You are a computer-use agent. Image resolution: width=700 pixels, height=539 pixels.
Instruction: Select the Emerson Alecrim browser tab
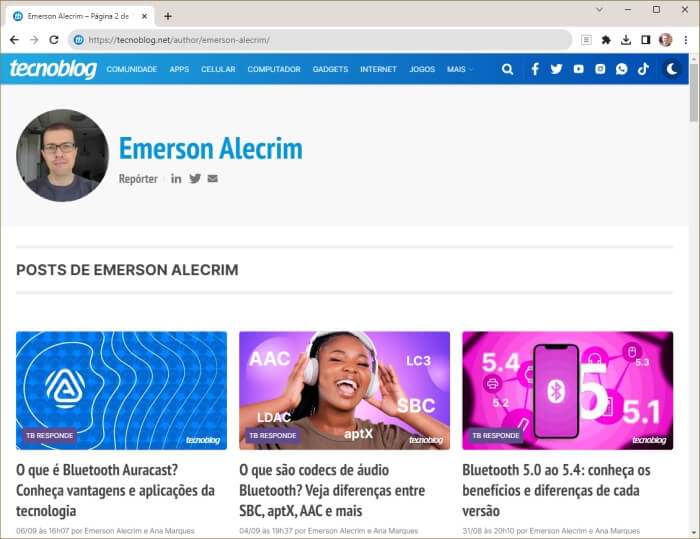point(79,16)
